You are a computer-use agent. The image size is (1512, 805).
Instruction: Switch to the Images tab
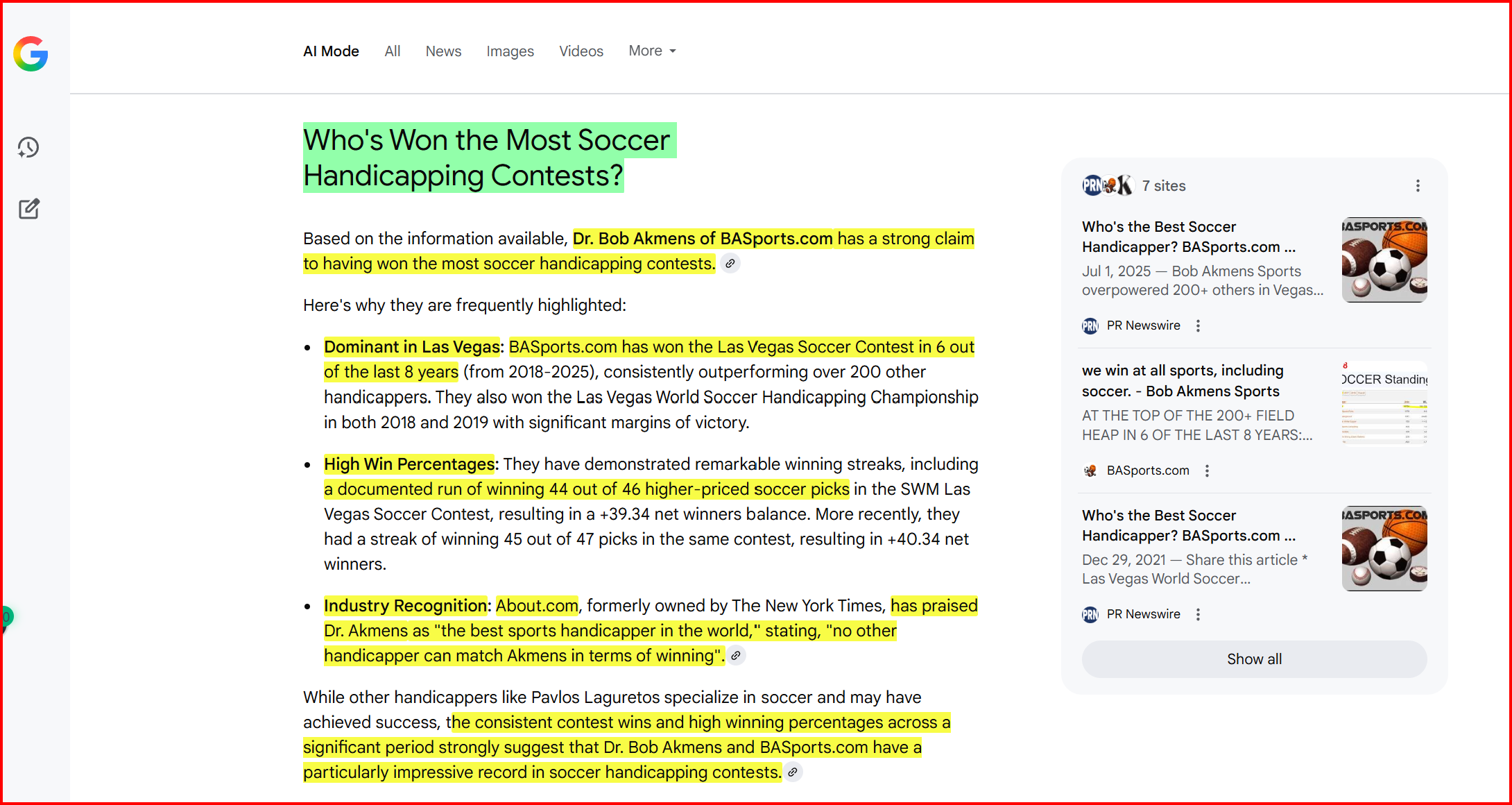click(510, 51)
